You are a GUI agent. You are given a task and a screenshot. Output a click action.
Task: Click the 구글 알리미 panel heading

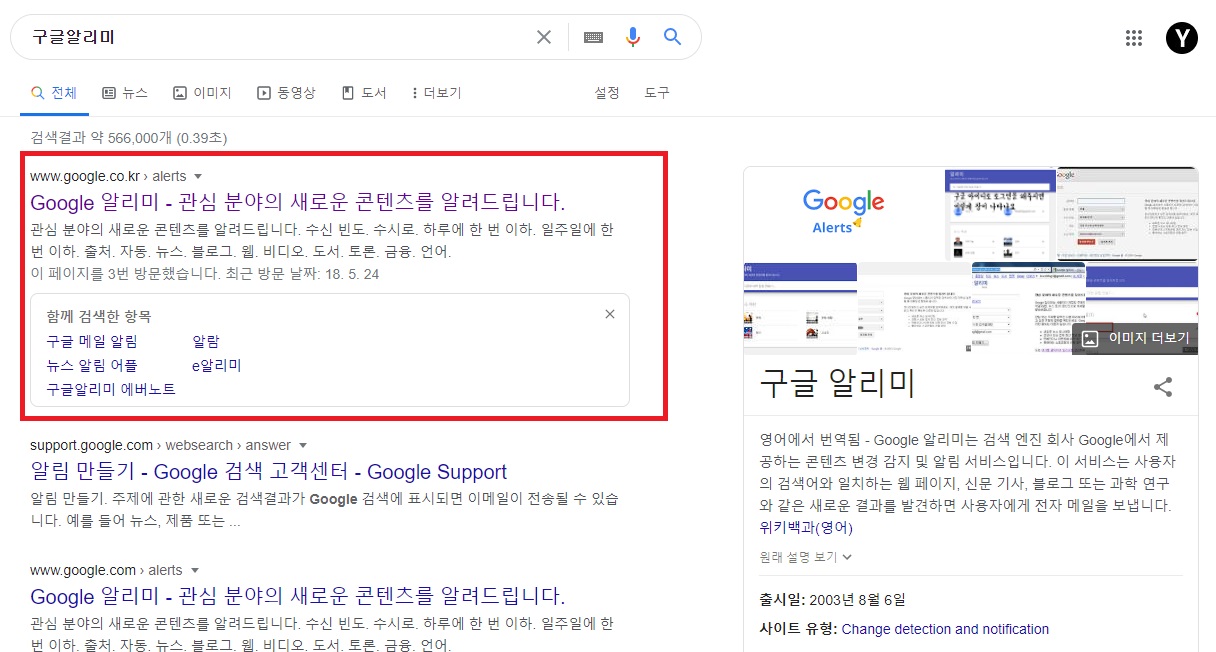coord(838,384)
